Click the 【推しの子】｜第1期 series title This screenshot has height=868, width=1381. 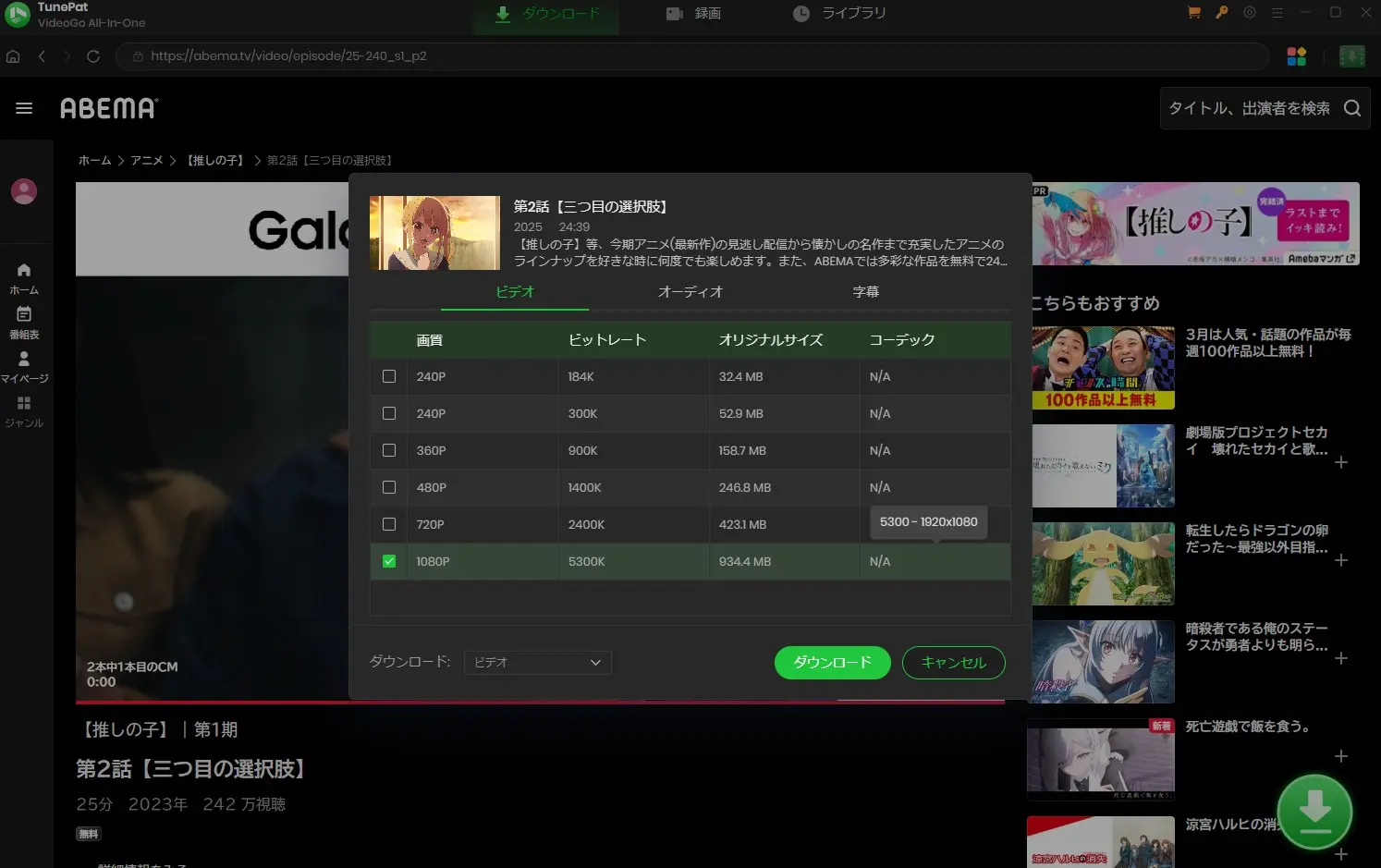click(x=157, y=729)
